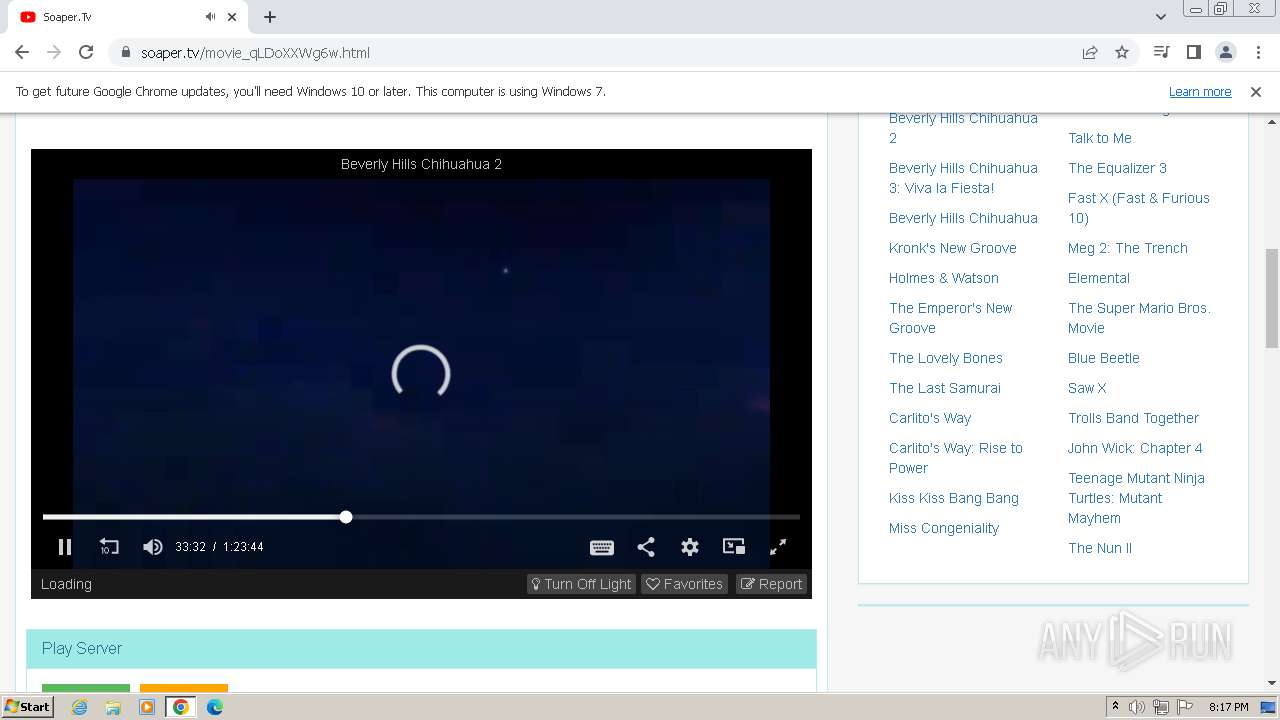
Task: Open Holmes & Watson link
Action: (x=943, y=278)
